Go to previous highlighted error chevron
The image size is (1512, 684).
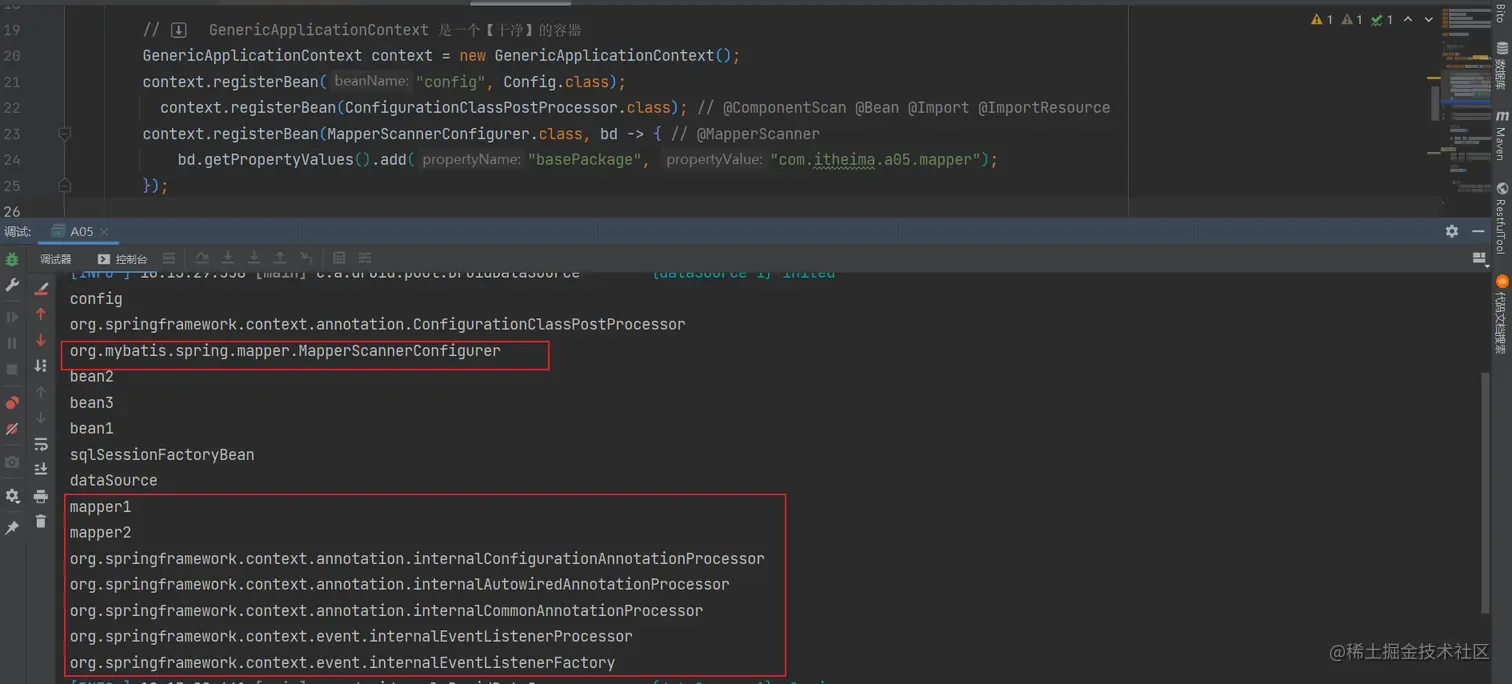pos(1408,20)
